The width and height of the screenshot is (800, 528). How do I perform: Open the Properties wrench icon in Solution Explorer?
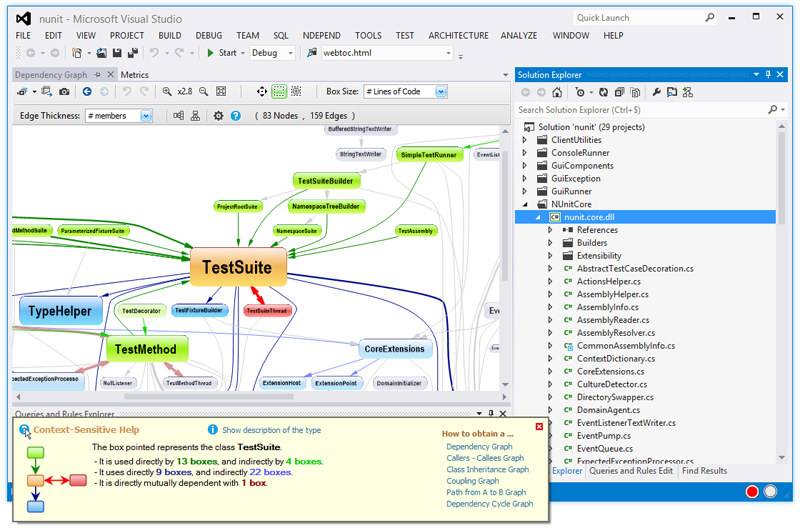[x=657, y=92]
